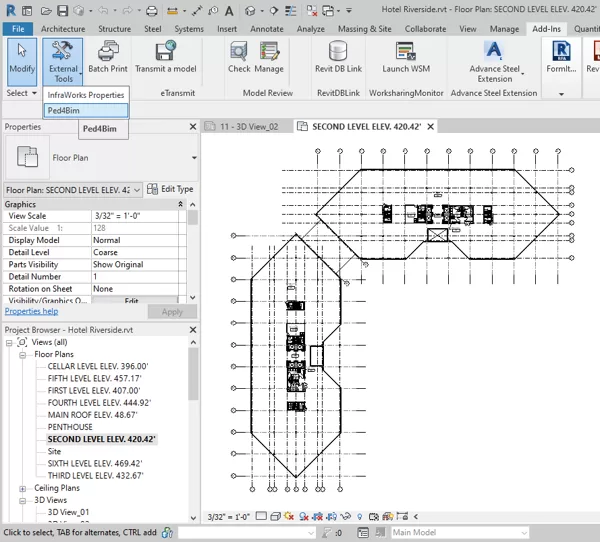Click the Detail Level icon in view bar

(261, 516)
